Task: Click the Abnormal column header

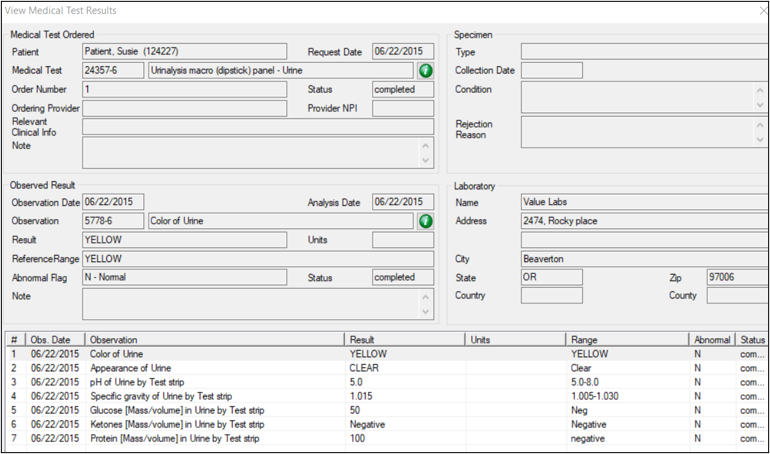Action: tap(711, 340)
